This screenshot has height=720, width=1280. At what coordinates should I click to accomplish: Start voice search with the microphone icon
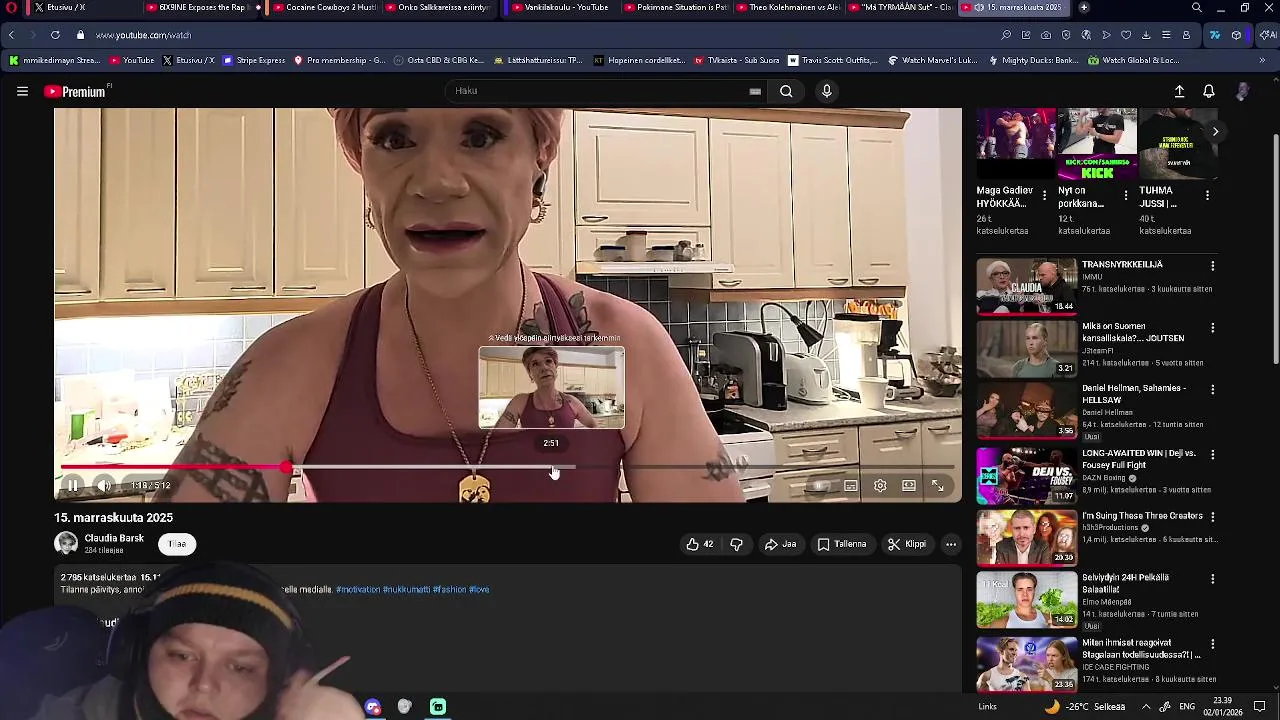pyautogui.click(x=826, y=91)
